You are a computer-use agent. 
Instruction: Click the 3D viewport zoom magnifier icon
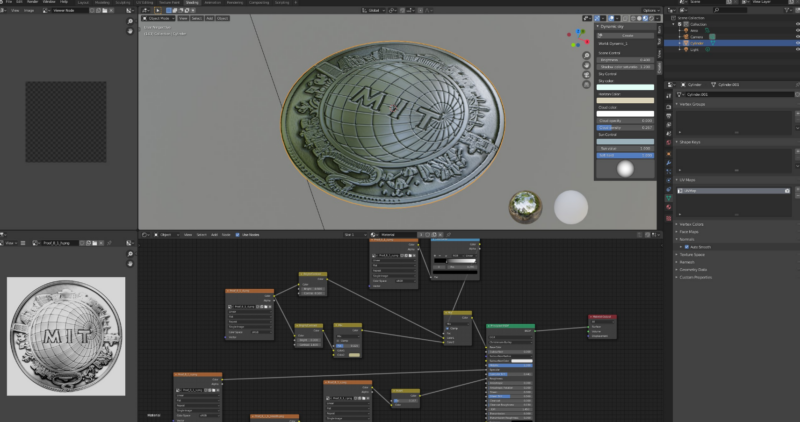coord(586,56)
